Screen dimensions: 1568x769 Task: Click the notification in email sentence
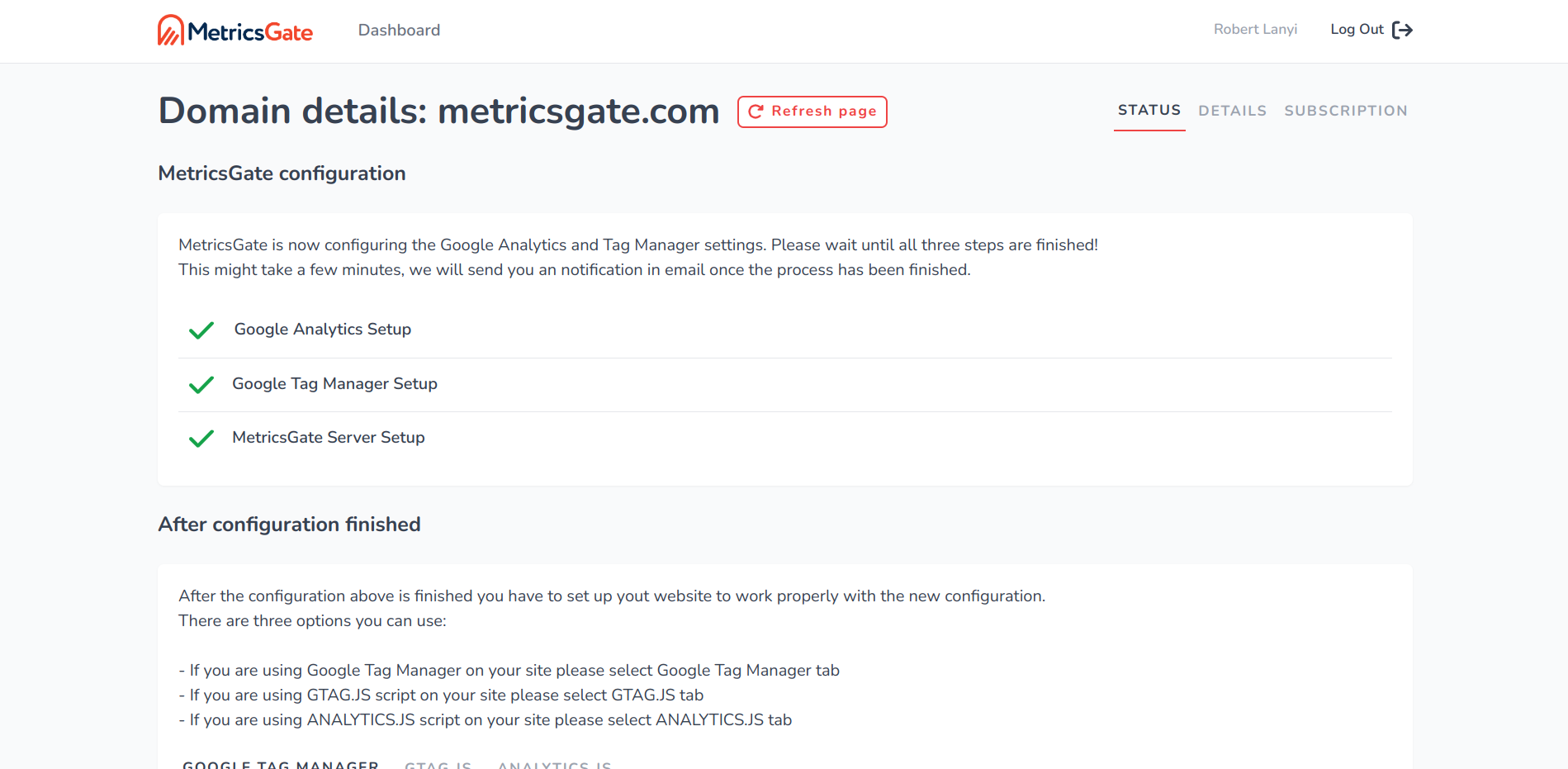[x=575, y=270]
